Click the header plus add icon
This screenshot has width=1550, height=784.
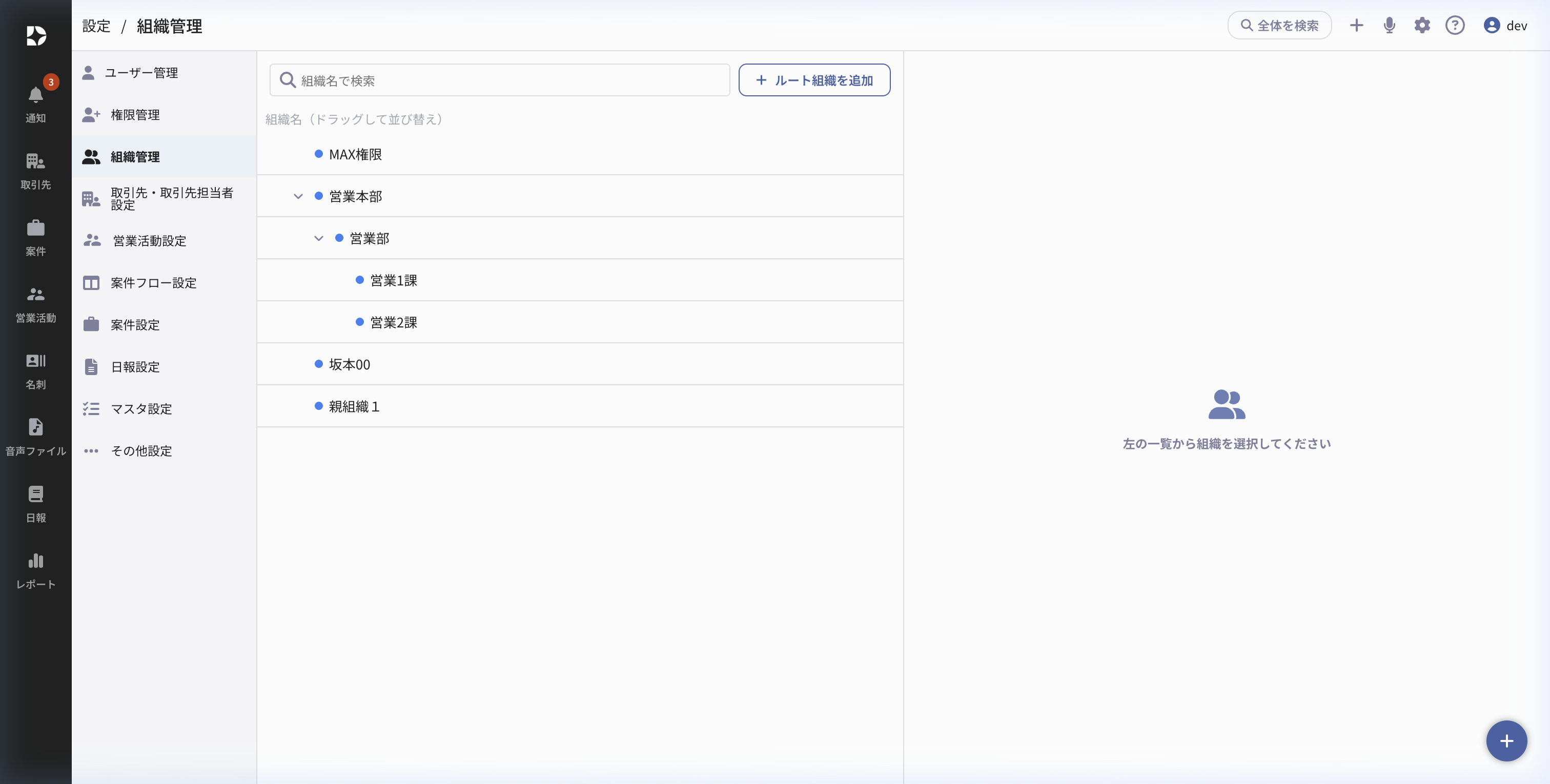[x=1356, y=25]
